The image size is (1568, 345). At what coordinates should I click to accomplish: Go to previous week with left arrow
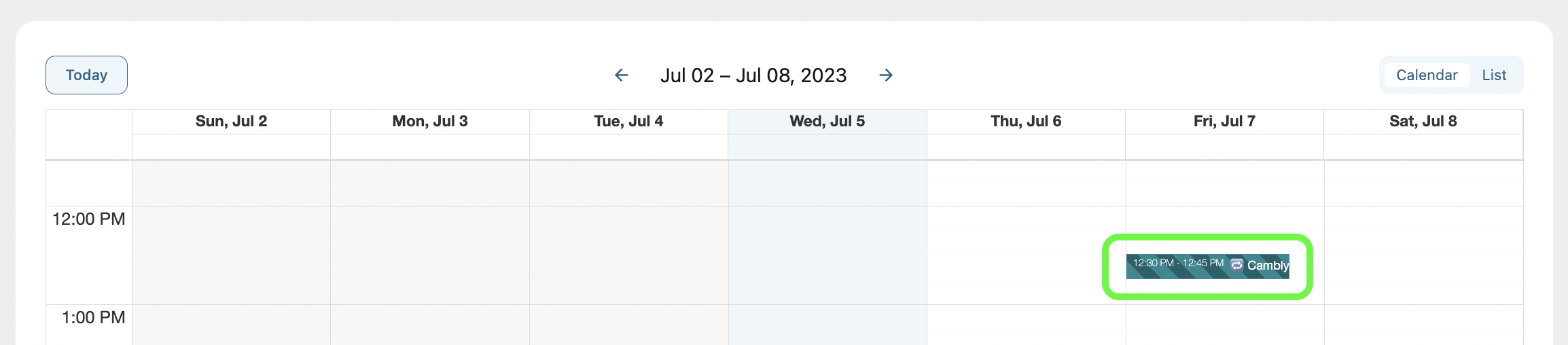(621, 75)
